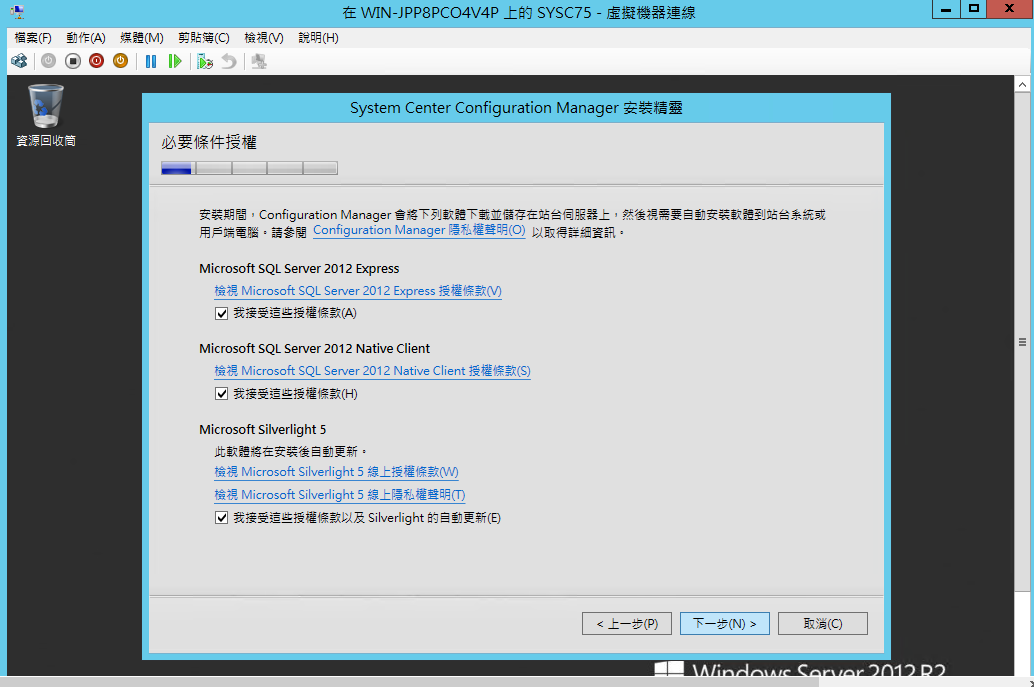Click the red Shut Down icon
1034x687 pixels.
96,61
